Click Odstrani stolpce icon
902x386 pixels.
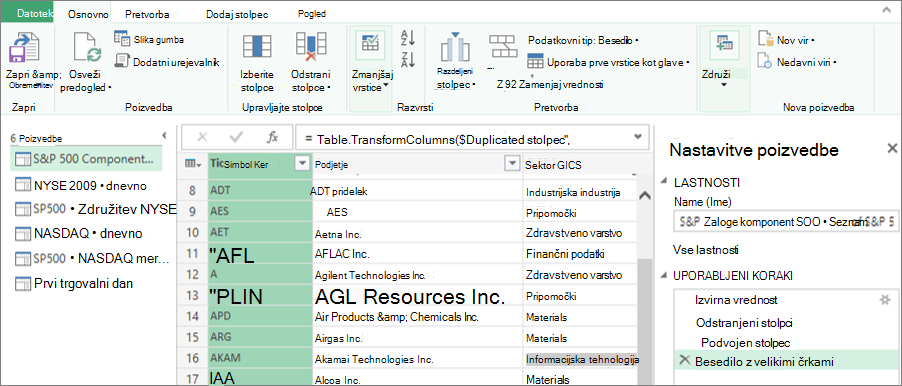click(x=311, y=47)
